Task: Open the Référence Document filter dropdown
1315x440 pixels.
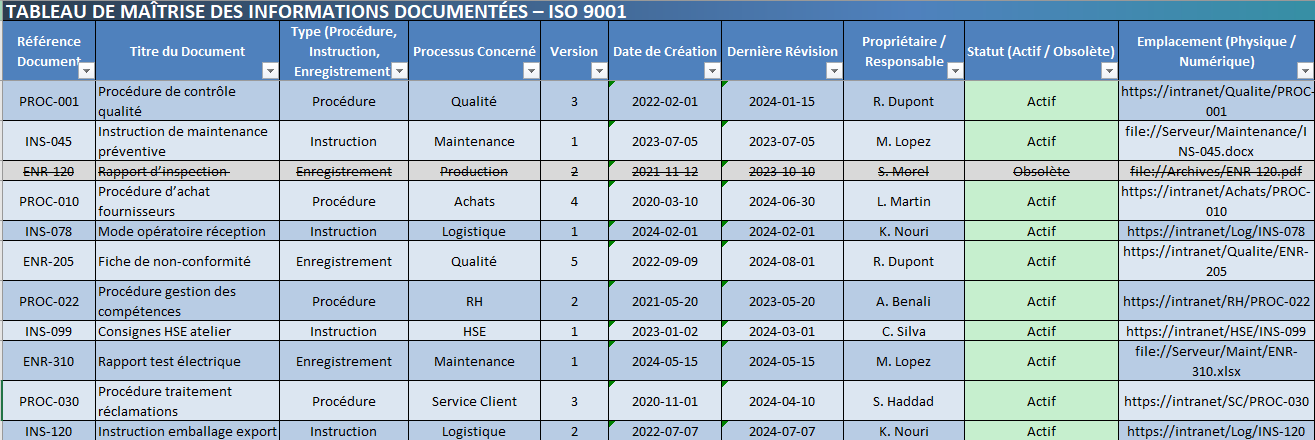Action: tap(86, 70)
